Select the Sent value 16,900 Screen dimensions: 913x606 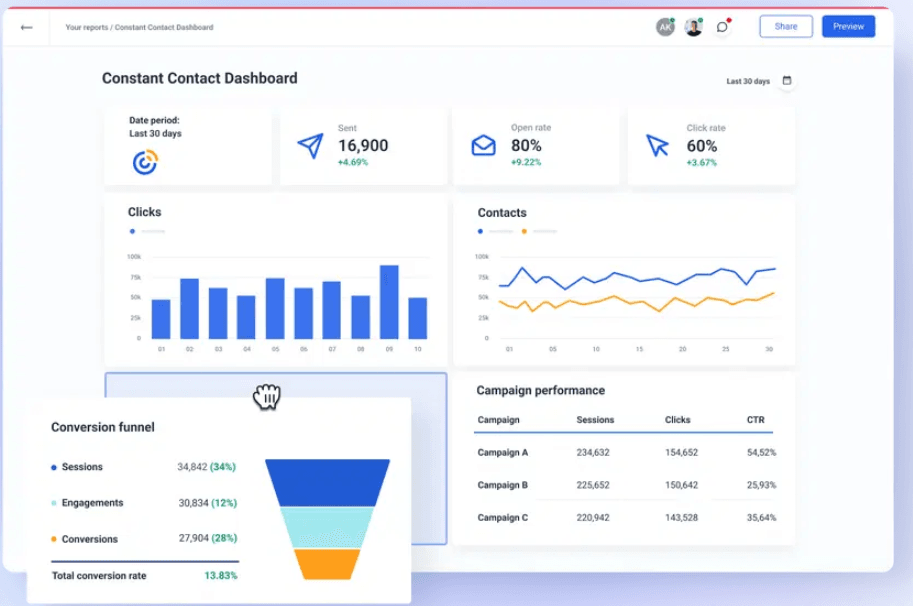[363, 146]
